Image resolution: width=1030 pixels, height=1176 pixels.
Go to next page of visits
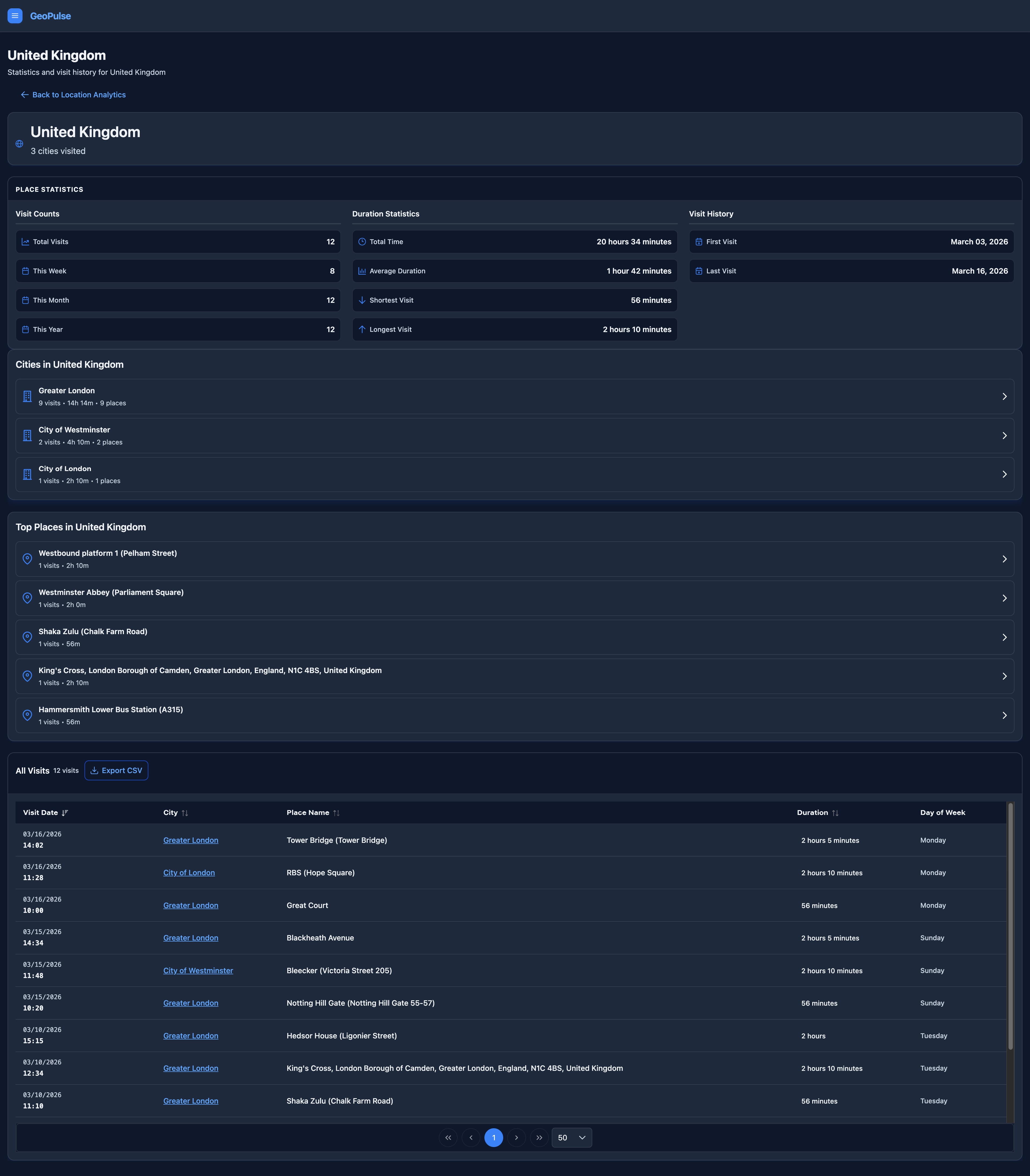click(x=516, y=1137)
